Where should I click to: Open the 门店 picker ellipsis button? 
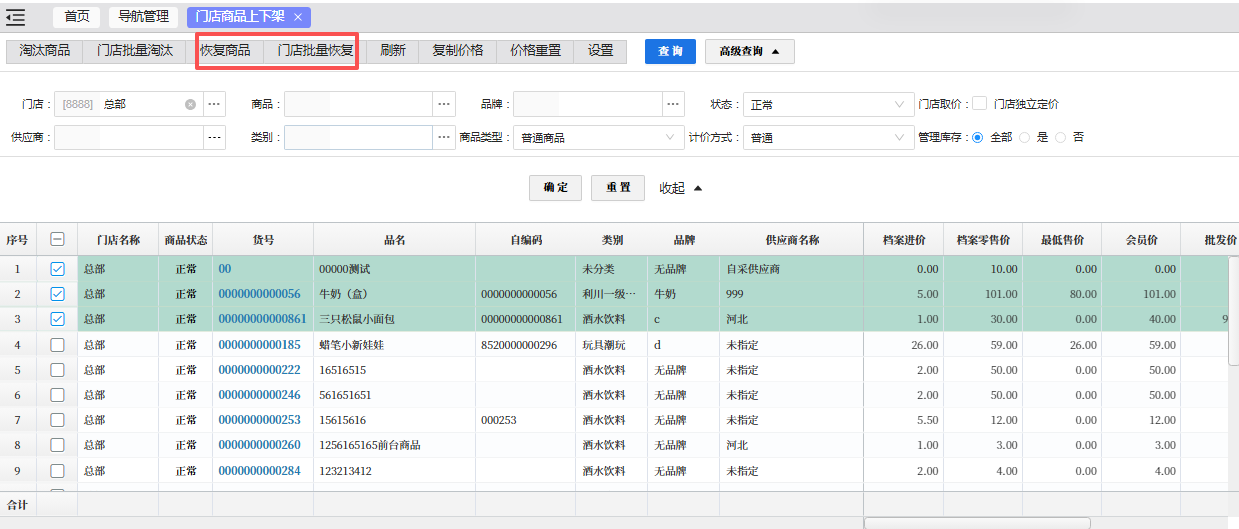tap(214, 104)
